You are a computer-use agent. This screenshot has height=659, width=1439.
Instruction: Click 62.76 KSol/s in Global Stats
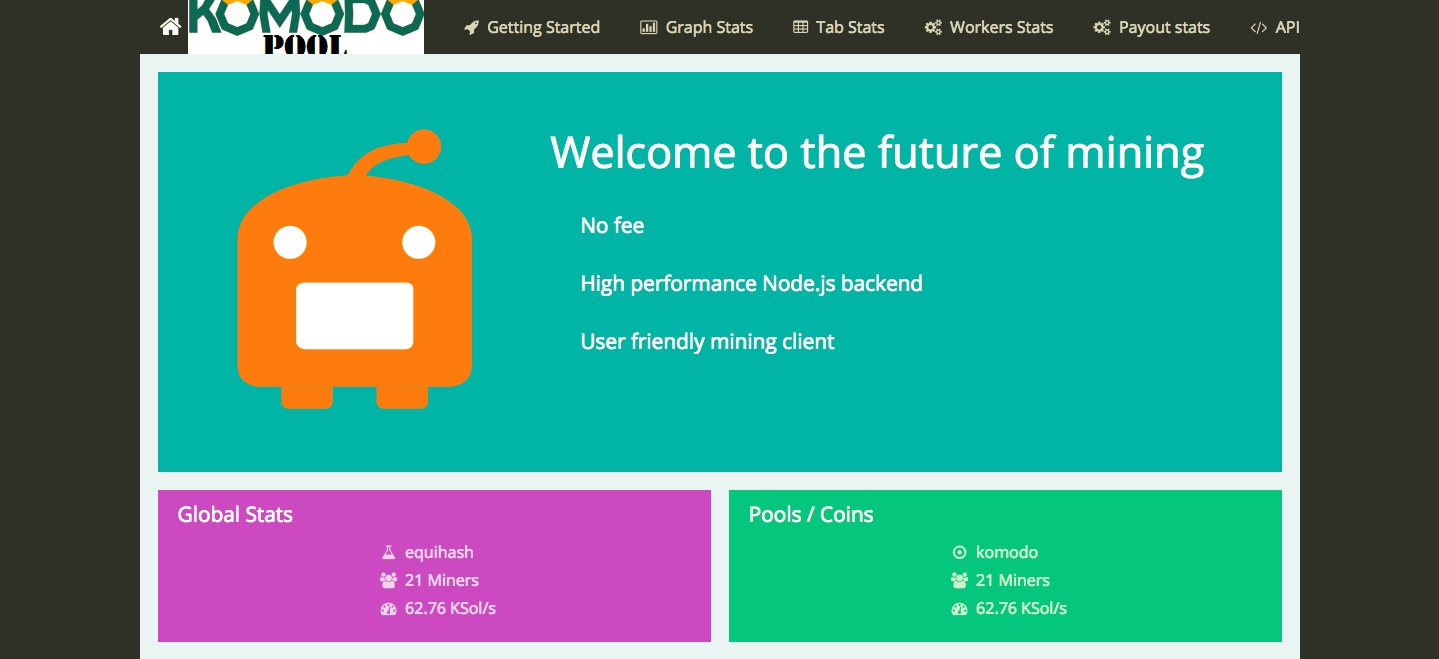click(450, 608)
